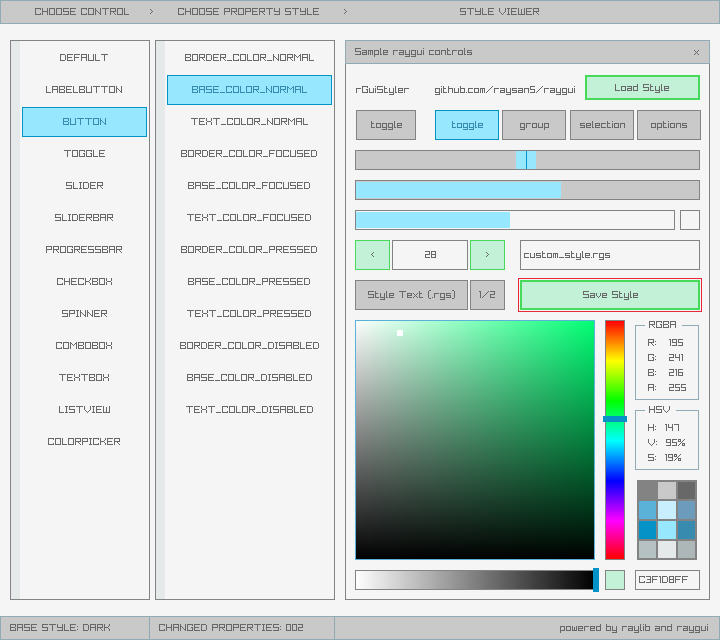Click the custom_style.rgs text field
Viewport: 720px width, 640px height.
(609, 255)
